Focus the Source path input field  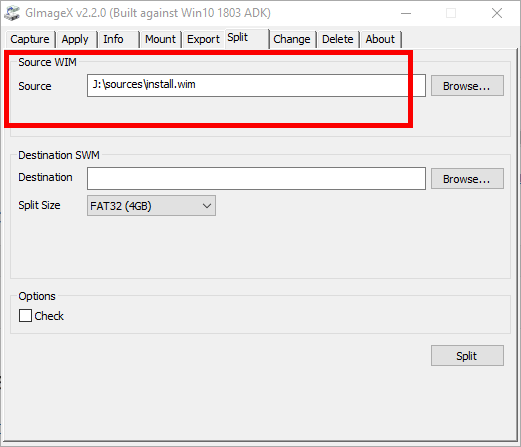(256, 86)
